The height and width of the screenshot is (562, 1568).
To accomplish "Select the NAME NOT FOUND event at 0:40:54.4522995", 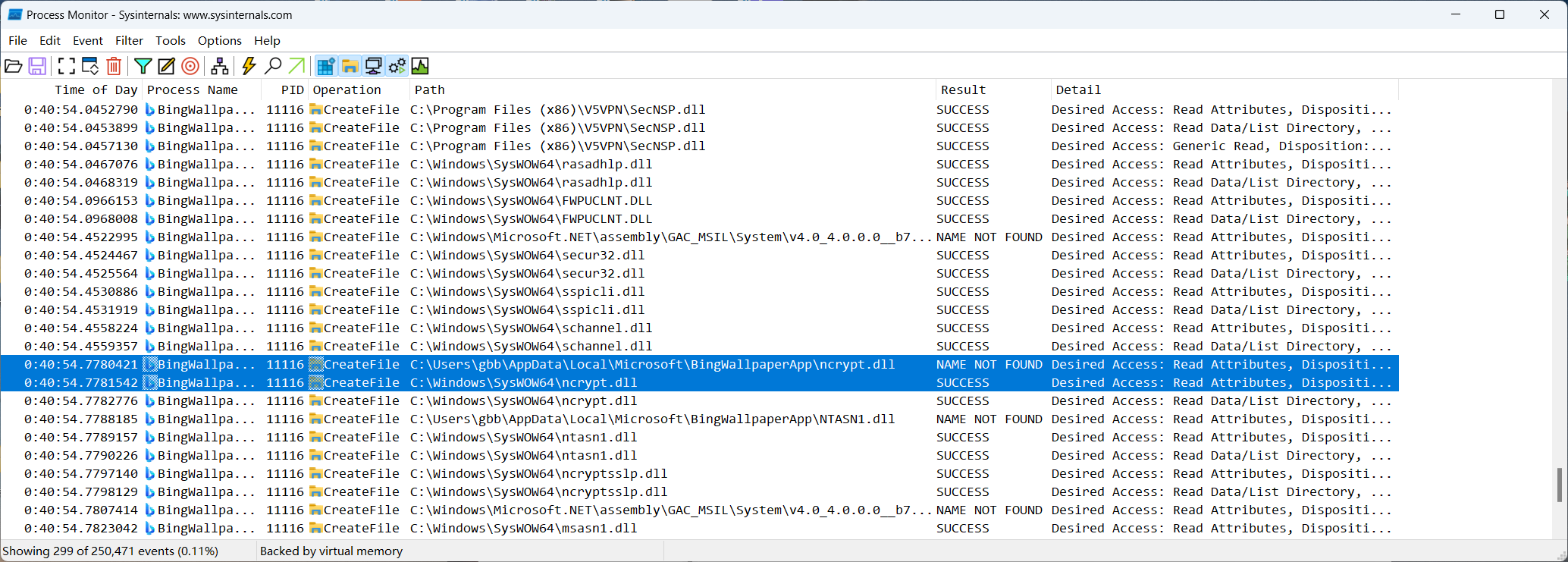I will click(x=700, y=237).
